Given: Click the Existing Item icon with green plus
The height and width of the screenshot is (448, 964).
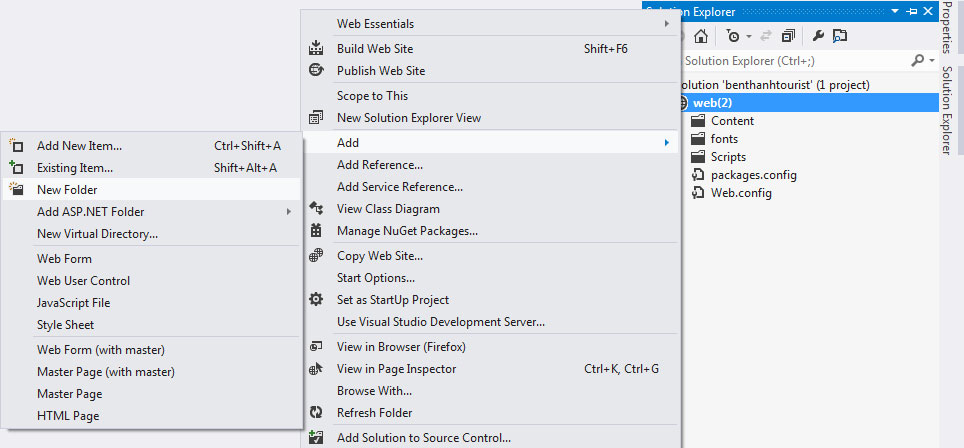Looking at the screenshot, I should tap(17, 167).
